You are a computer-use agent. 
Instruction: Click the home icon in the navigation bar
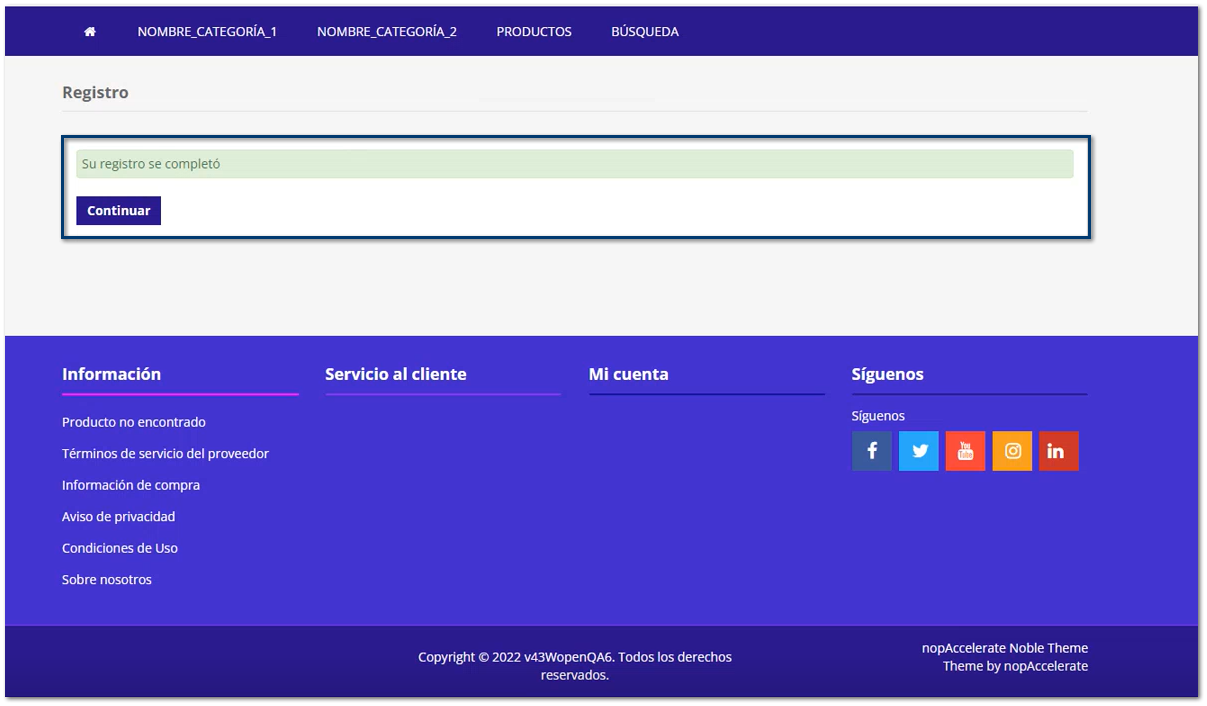click(x=89, y=31)
